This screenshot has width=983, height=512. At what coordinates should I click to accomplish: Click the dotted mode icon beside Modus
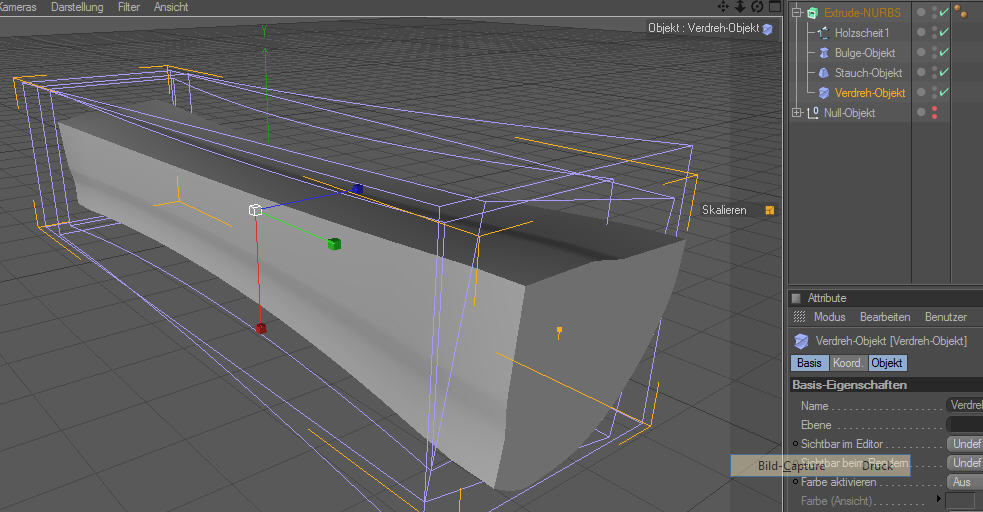coord(799,316)
